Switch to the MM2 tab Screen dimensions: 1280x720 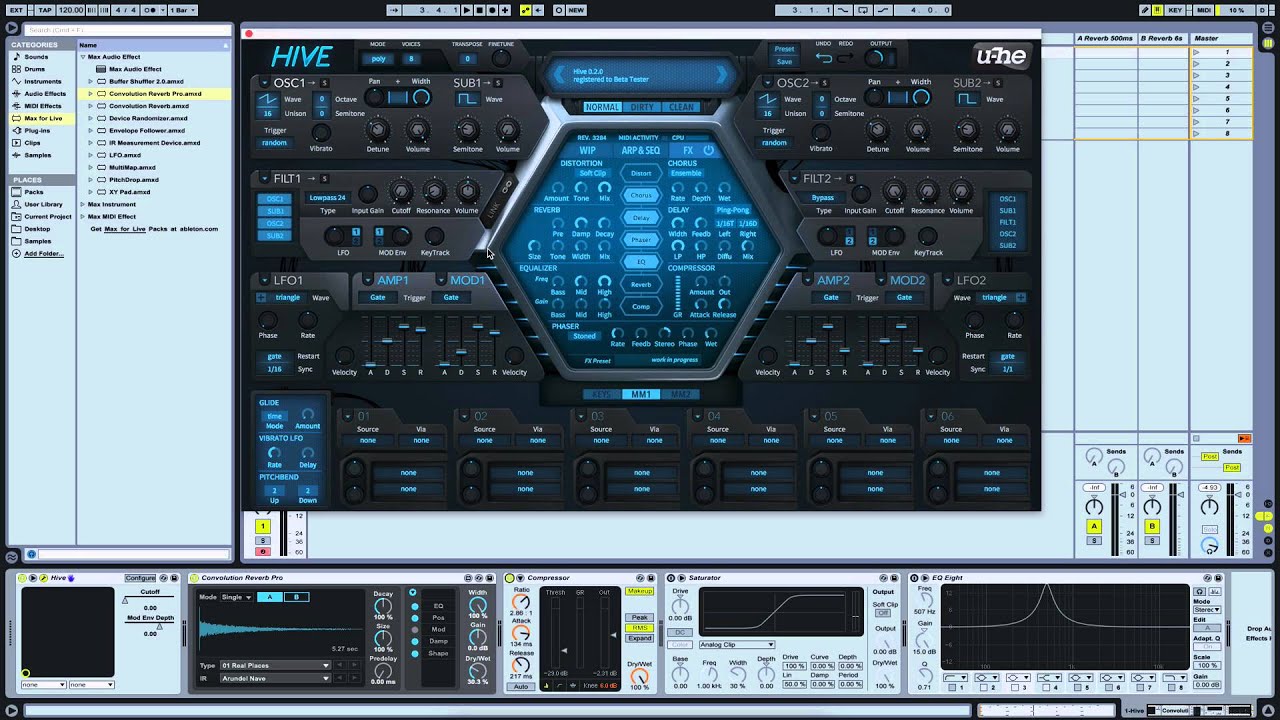pos(681,394)
